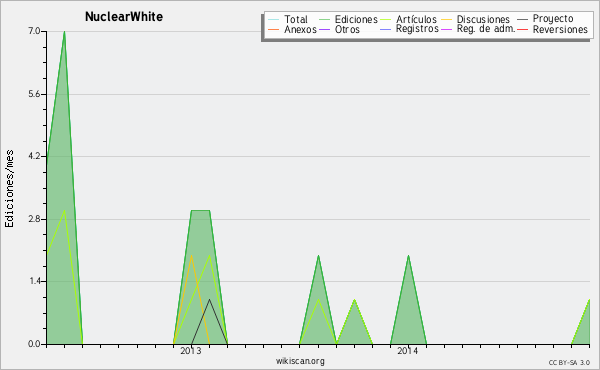600x370 pixels.
Task: Select the Anexos legend entry
Action: pos(292,29)
